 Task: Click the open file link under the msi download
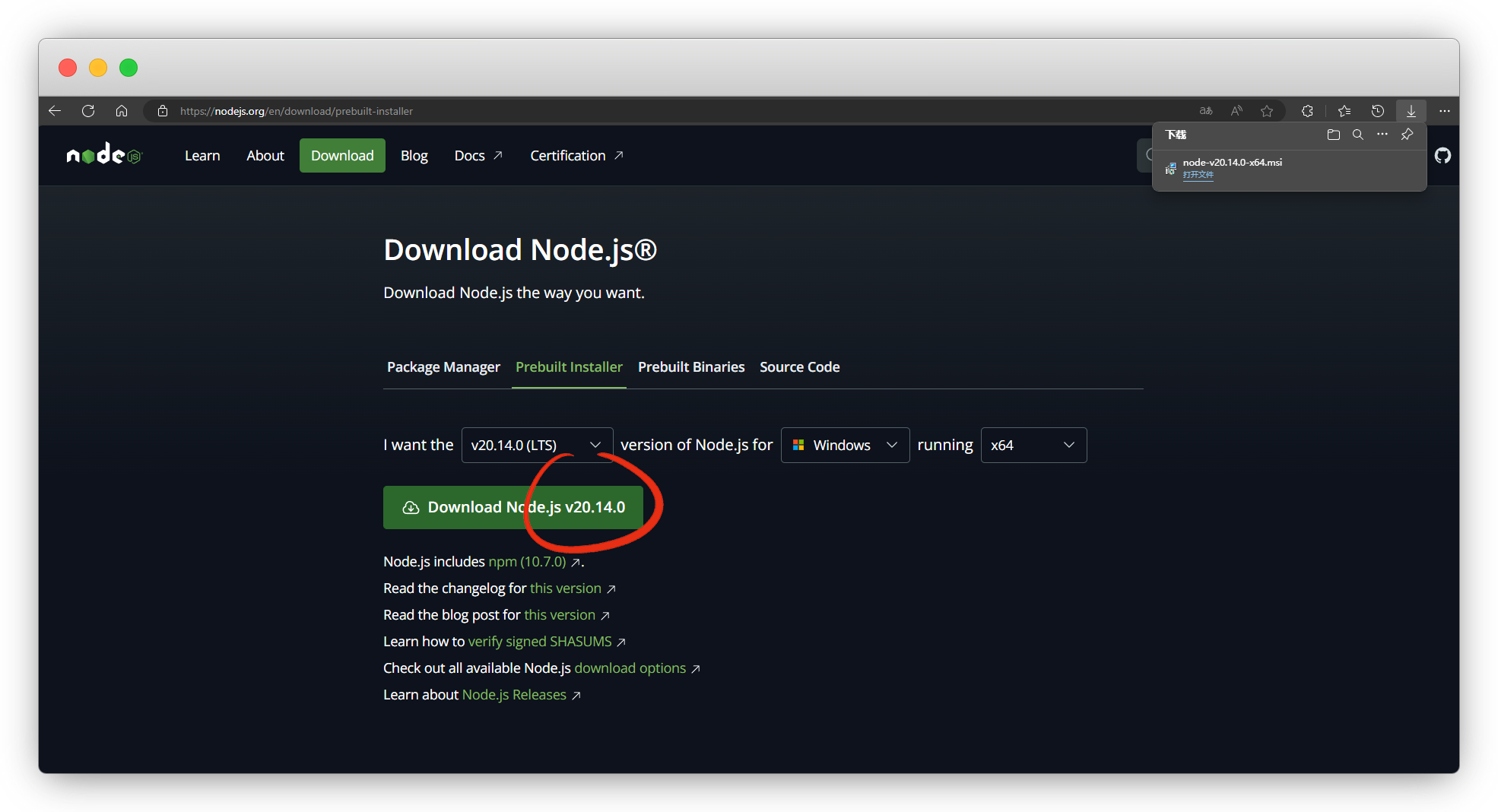(1198, 175)
